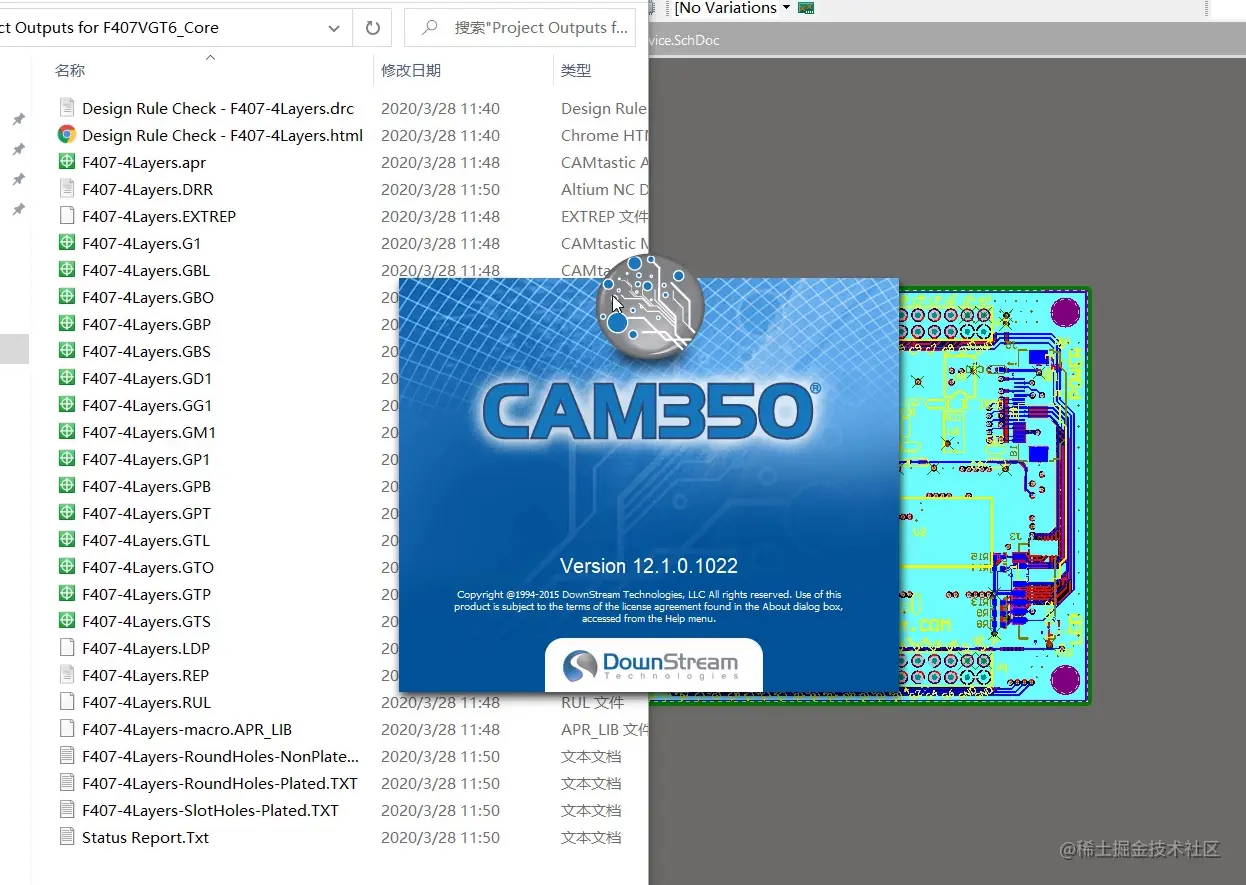Viewport: 1246px width, 885px height.
Task: Click the CAM350 circuit globe logo
Action: (x=650, y=306)
